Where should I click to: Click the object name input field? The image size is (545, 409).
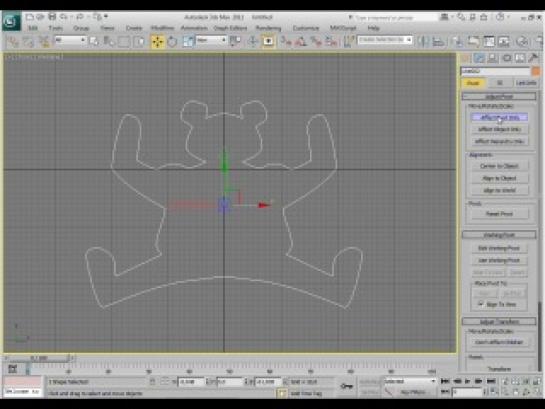coord(496,71)
